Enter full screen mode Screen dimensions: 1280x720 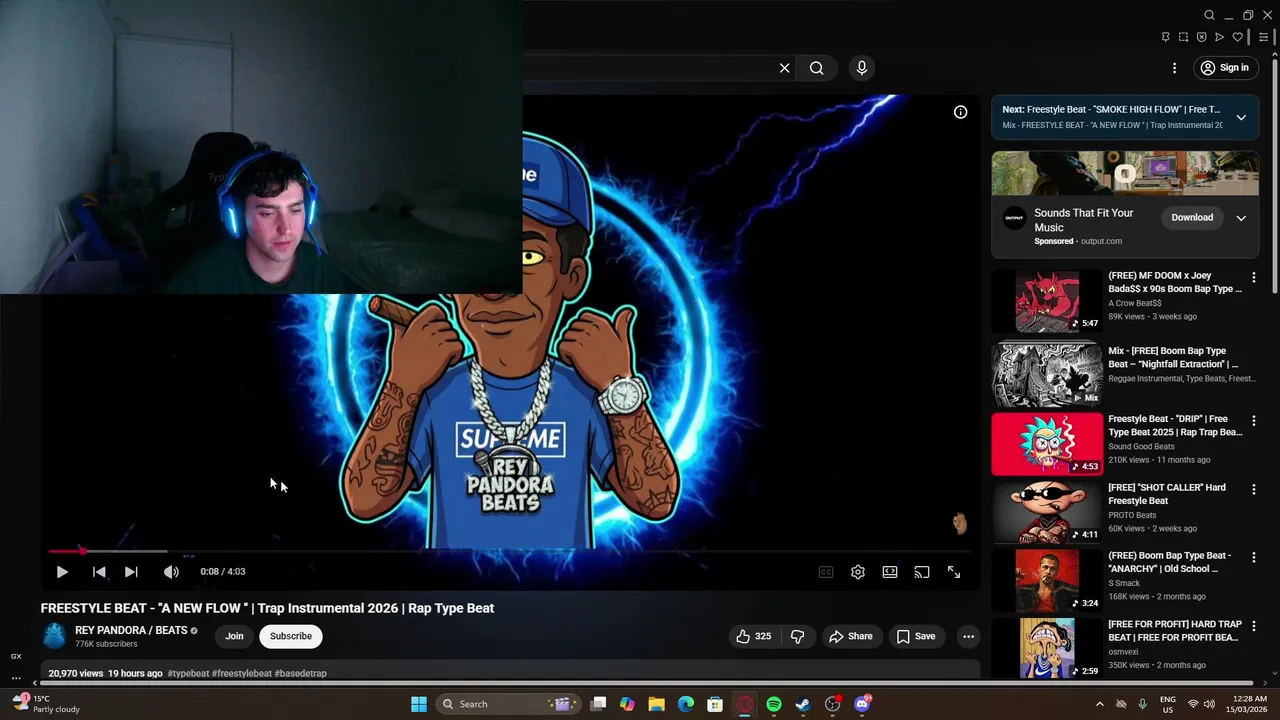[x=954, y=572]
